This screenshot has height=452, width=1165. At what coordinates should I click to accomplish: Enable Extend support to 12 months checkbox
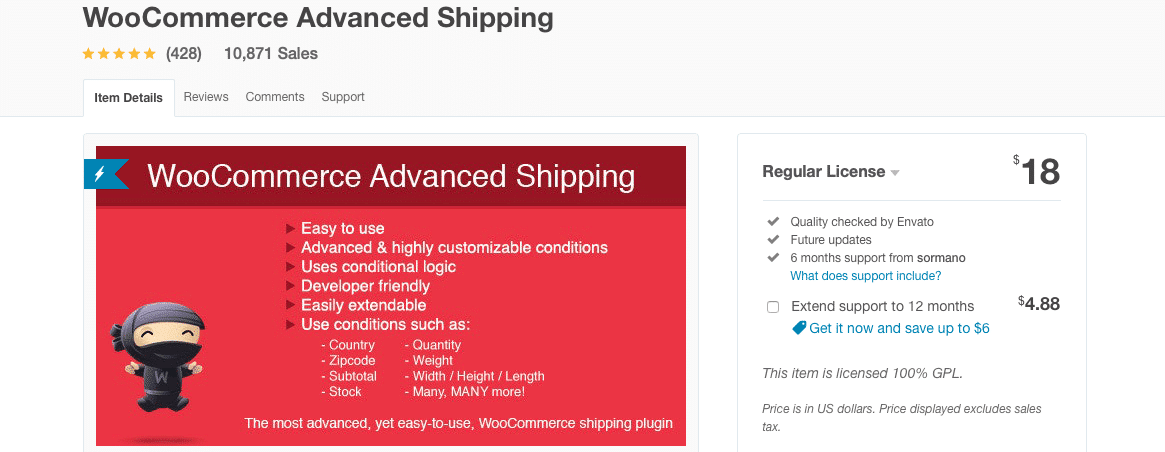point(773,307)
